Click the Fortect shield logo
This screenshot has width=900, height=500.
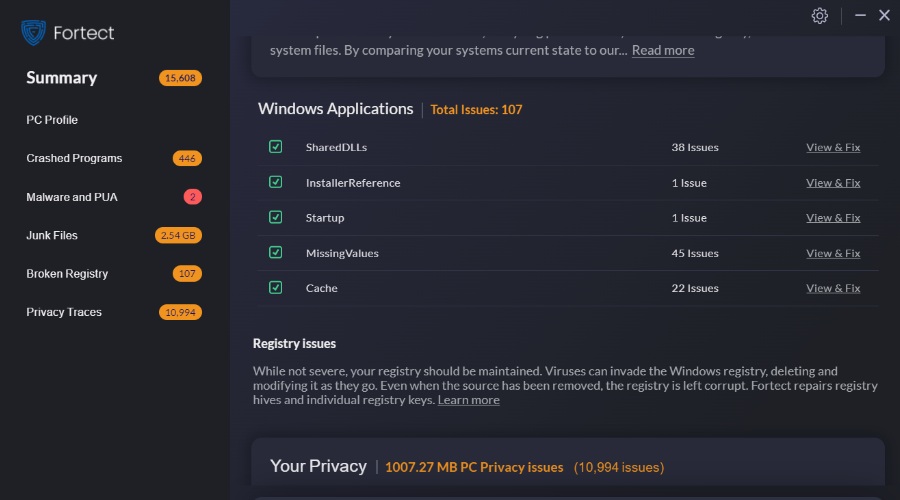33,33
